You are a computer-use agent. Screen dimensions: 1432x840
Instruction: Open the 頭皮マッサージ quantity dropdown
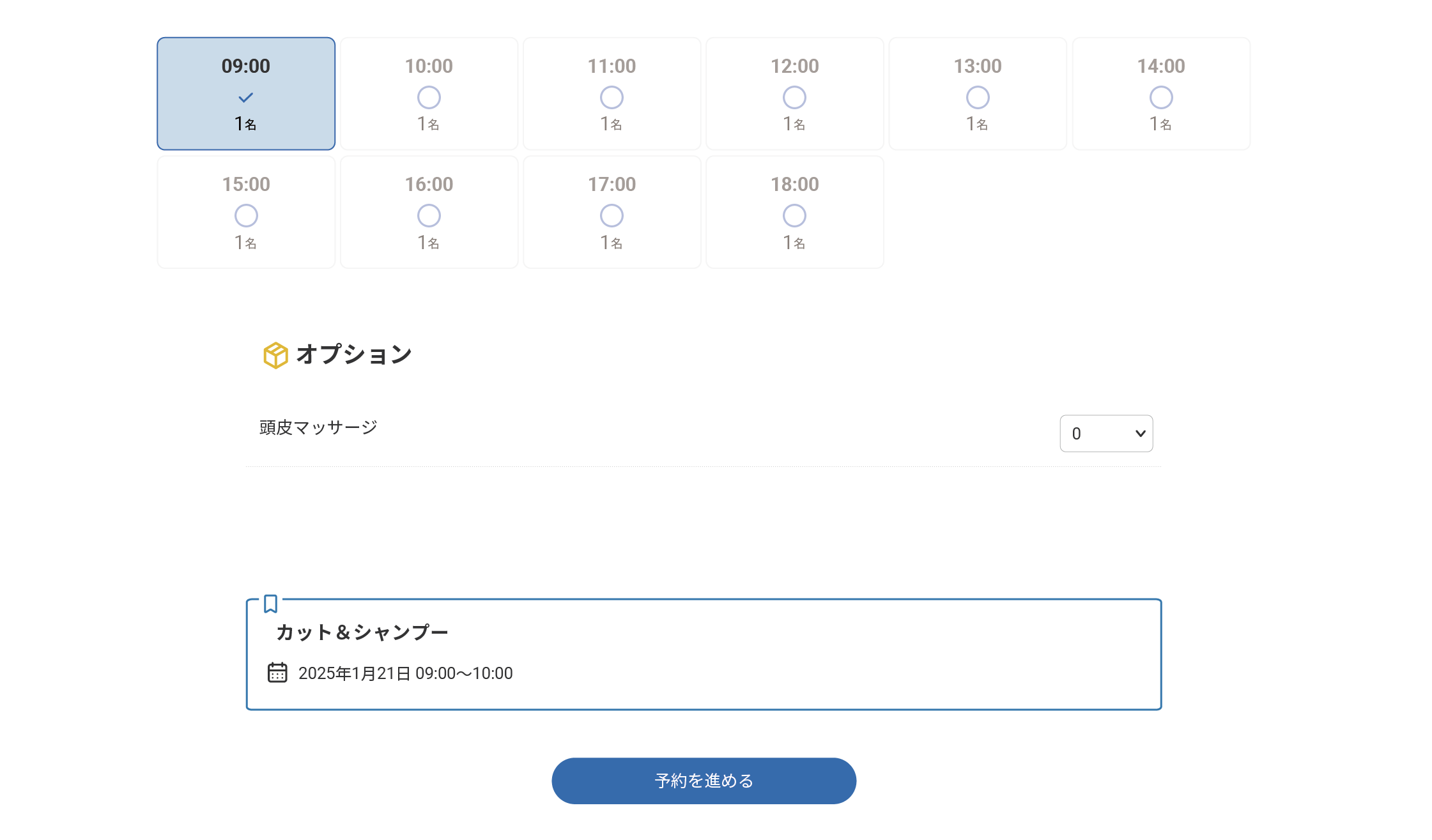[1106, 434]
